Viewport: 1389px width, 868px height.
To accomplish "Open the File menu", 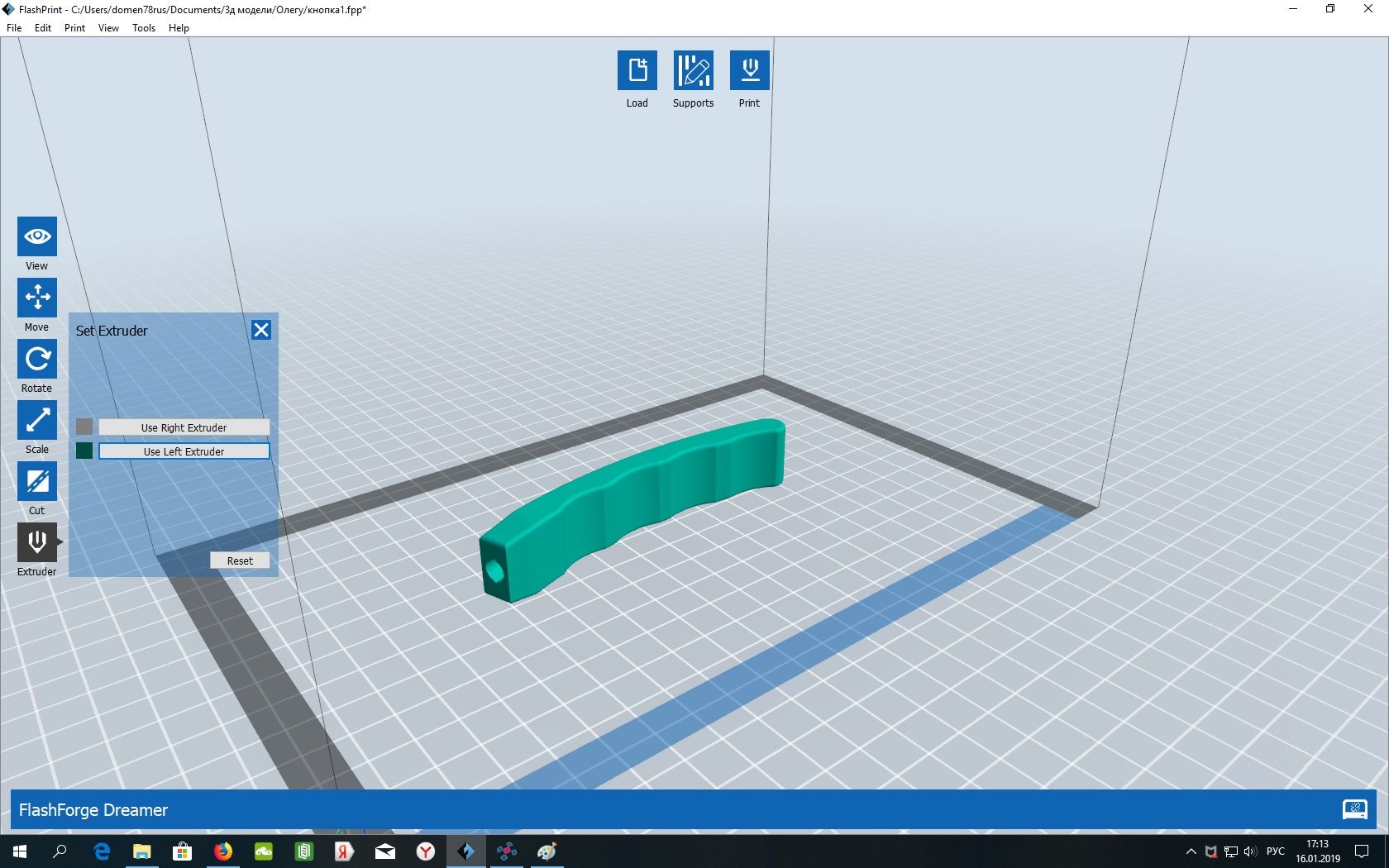I will [x=14, y=28].
